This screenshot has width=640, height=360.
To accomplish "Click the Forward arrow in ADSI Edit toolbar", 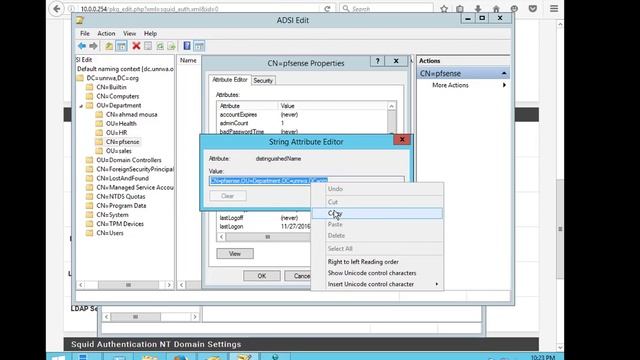I will point(93,46).
